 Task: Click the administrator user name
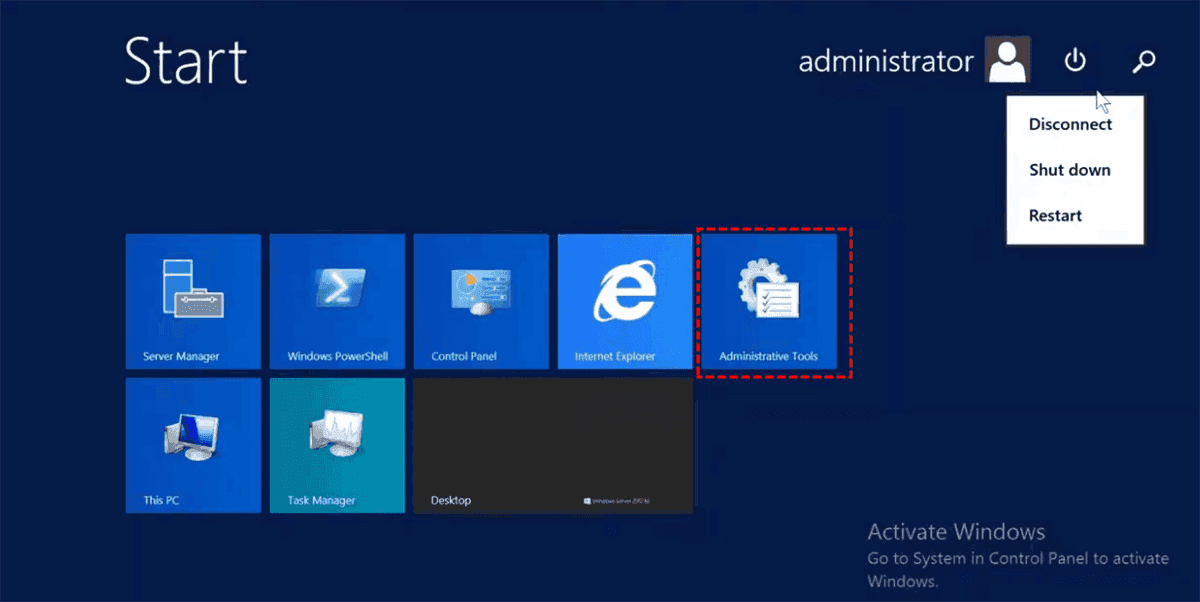click(x=885, y=62)
